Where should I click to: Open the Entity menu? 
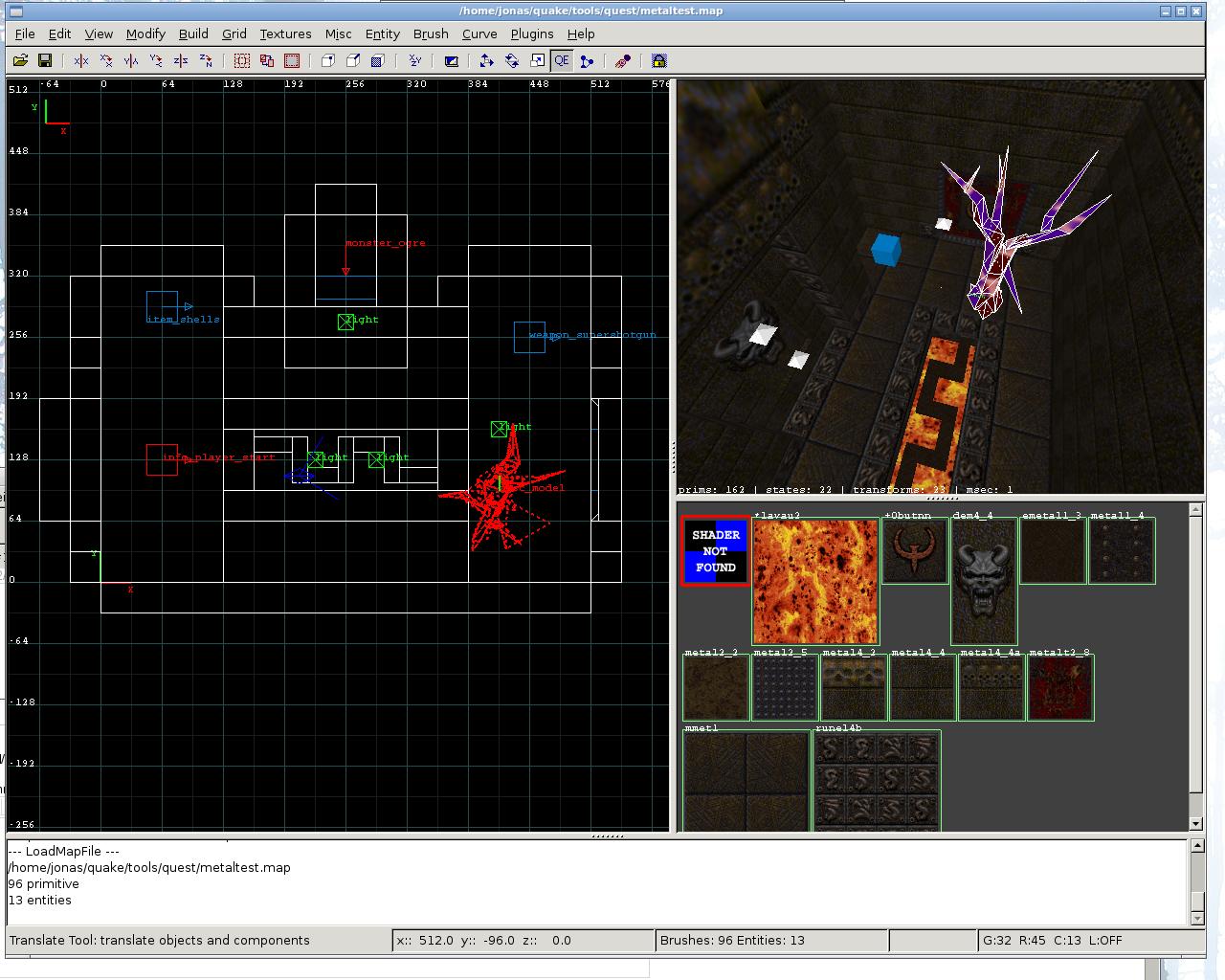382,33
